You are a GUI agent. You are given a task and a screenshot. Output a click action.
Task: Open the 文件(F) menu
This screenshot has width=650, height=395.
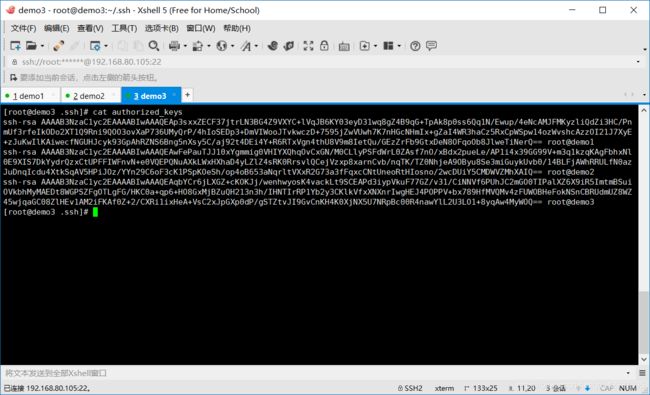(23, 28)
